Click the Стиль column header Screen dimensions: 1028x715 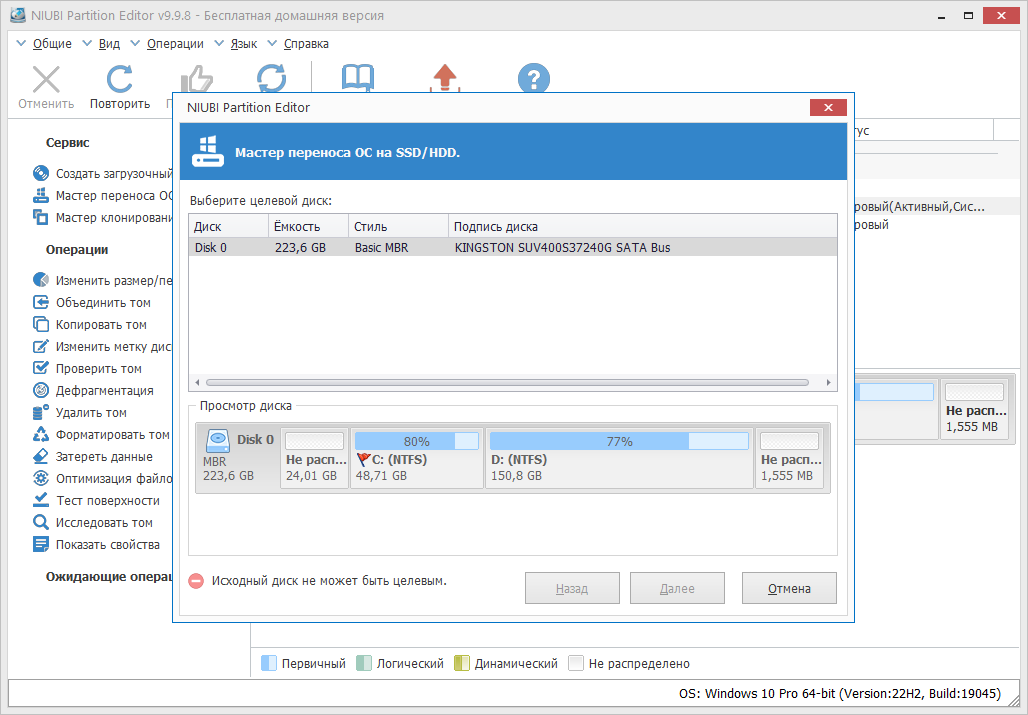tap(398, 226)
